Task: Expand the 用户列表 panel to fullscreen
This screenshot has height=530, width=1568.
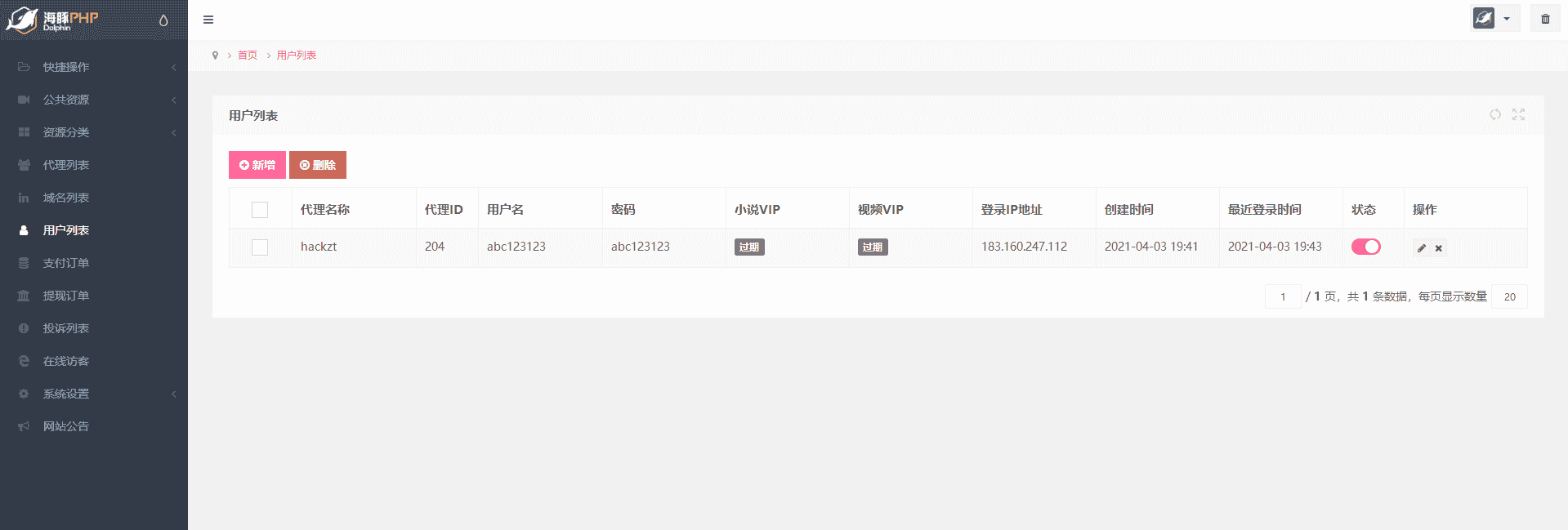Action: [1518, 114]
